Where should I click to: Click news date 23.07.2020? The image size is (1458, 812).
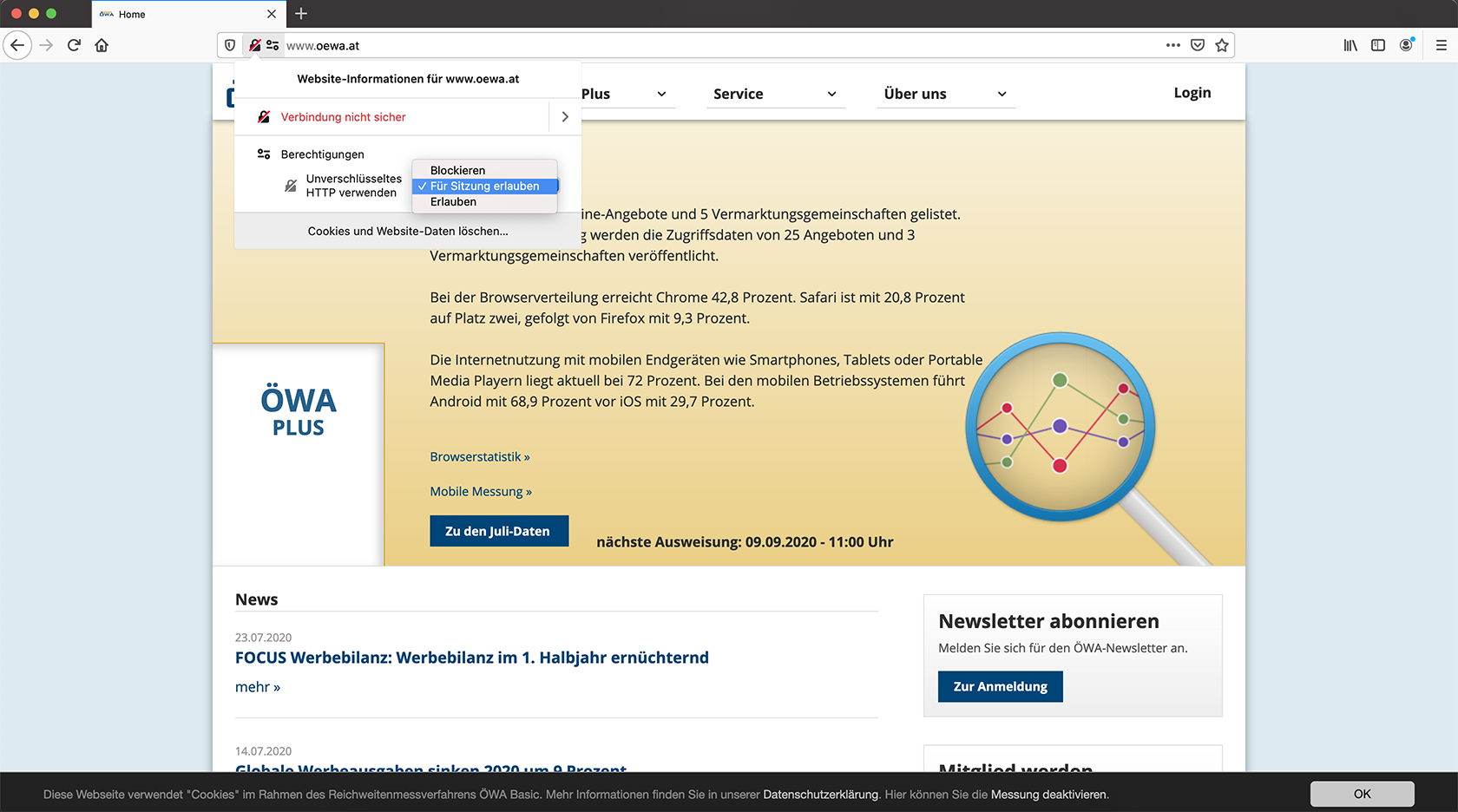coord(263,638)
